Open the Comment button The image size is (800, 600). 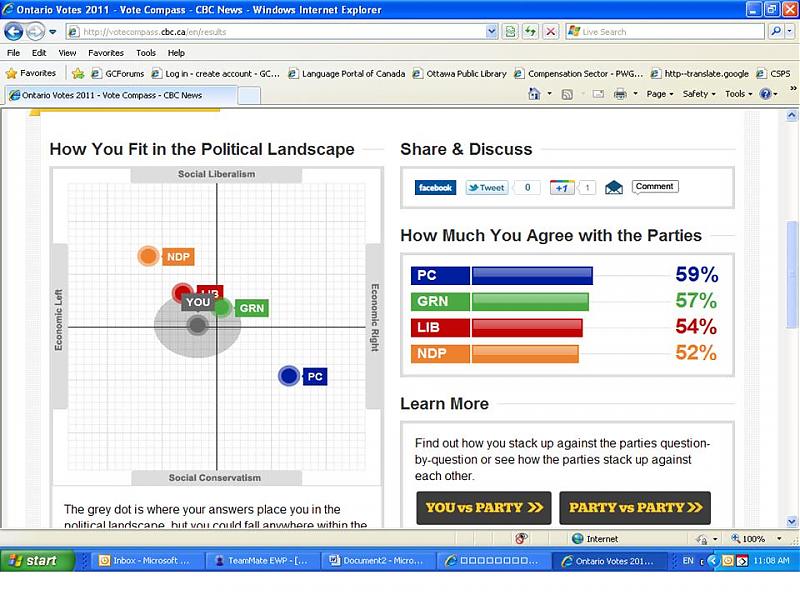coord(655,186)
